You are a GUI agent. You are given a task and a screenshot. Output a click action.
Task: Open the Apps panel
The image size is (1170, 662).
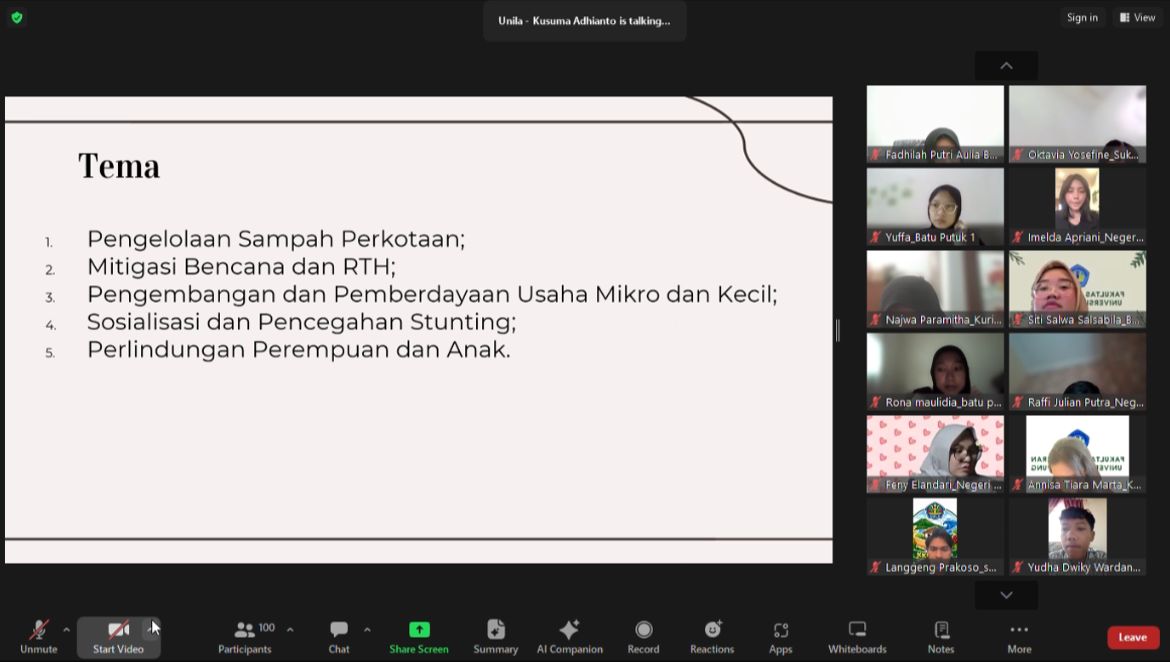780,636
